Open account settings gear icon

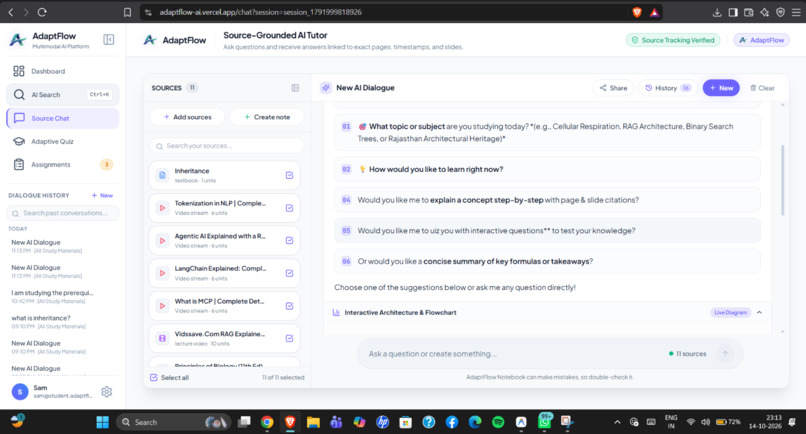106,392
